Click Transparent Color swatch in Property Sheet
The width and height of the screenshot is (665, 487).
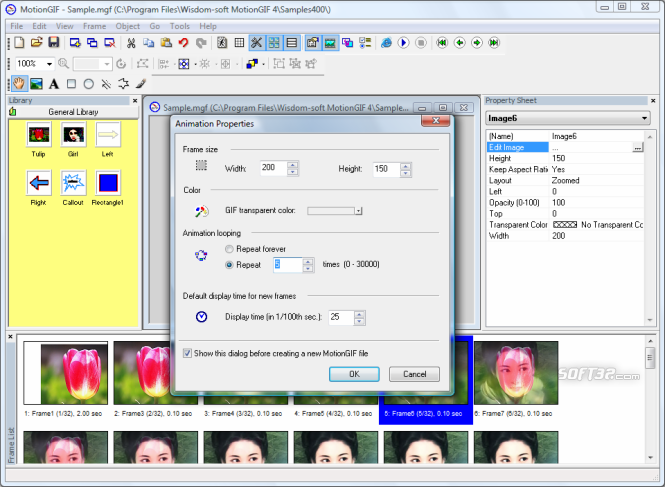pos(565,225)
